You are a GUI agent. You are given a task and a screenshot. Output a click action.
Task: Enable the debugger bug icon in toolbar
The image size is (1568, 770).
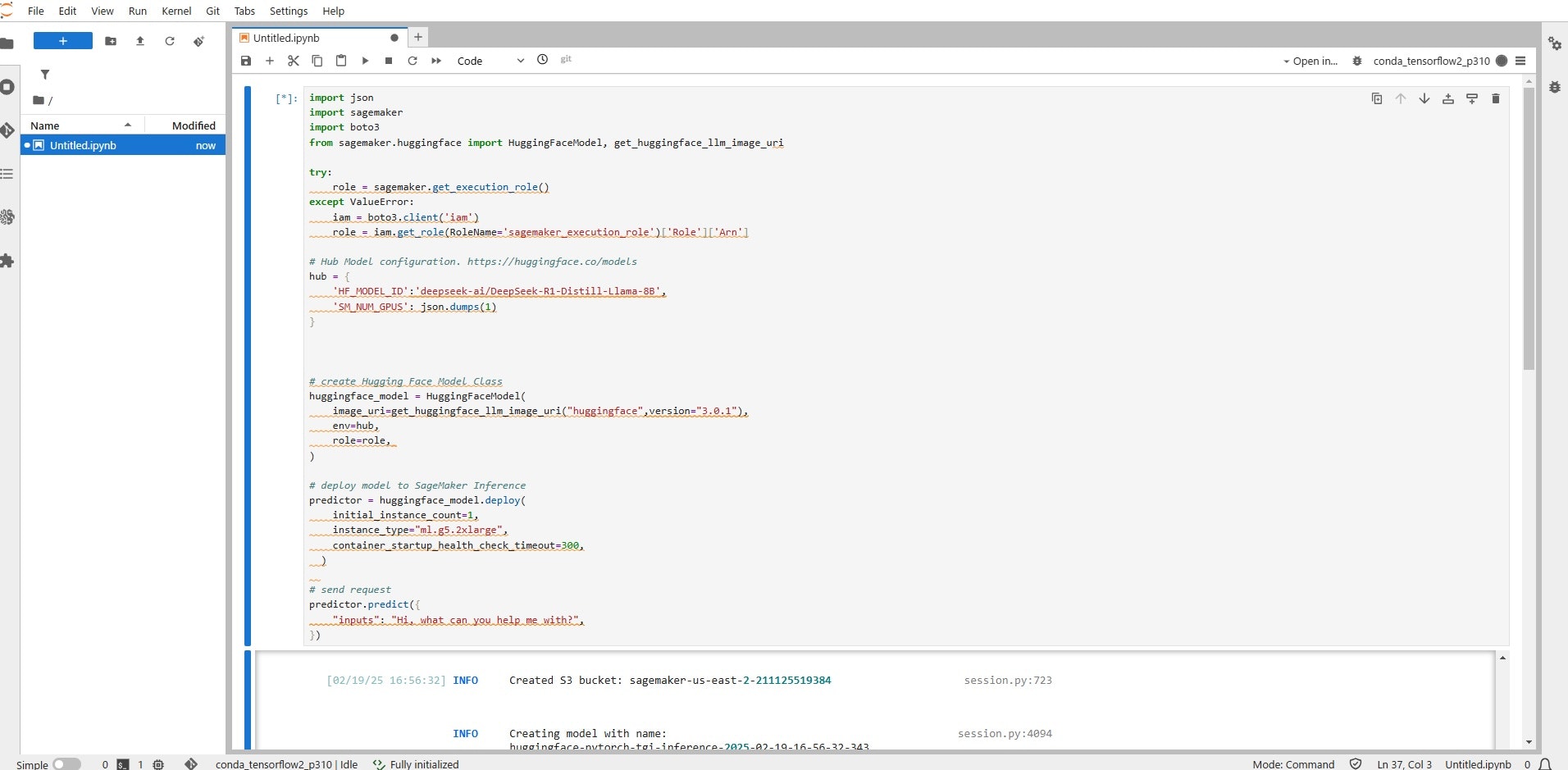click(x=1357, y=61)
